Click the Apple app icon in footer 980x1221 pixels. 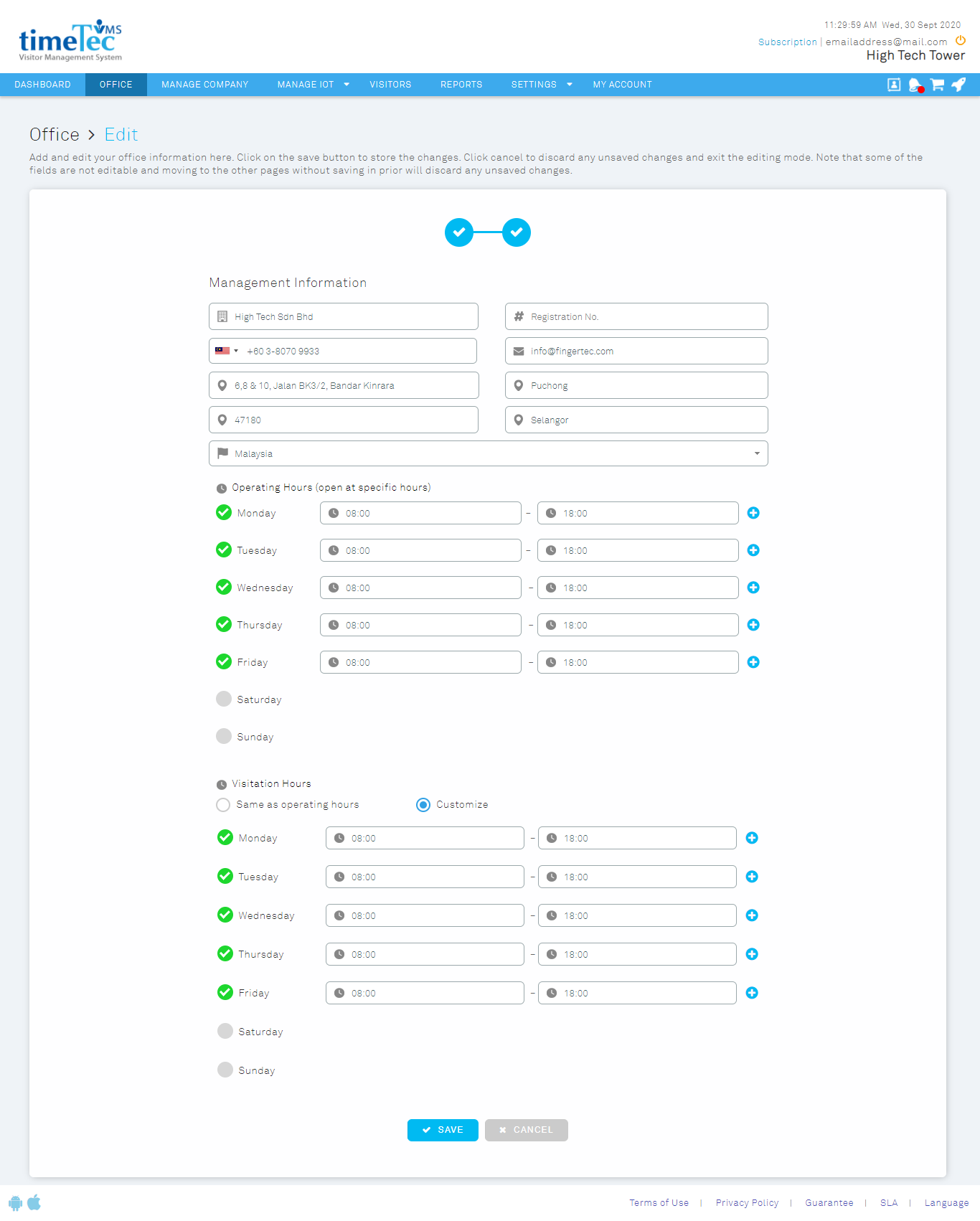[34, 1202]
